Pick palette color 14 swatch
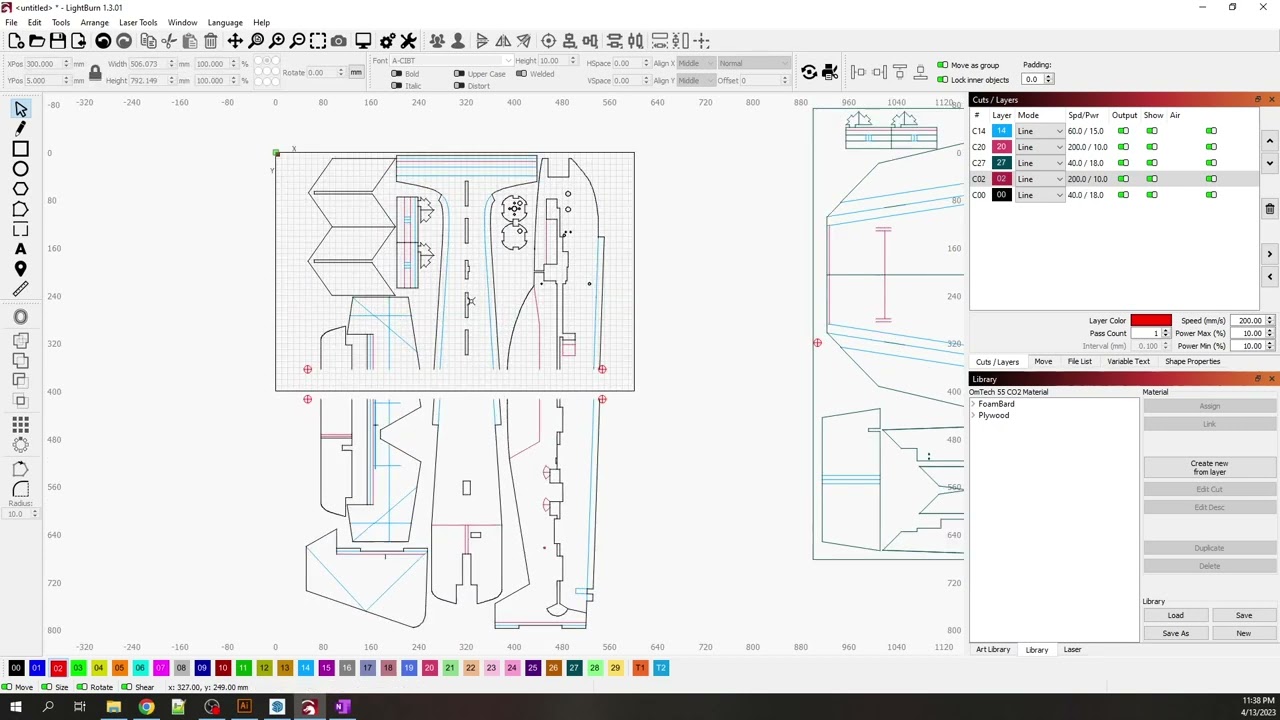 [305, 668]
